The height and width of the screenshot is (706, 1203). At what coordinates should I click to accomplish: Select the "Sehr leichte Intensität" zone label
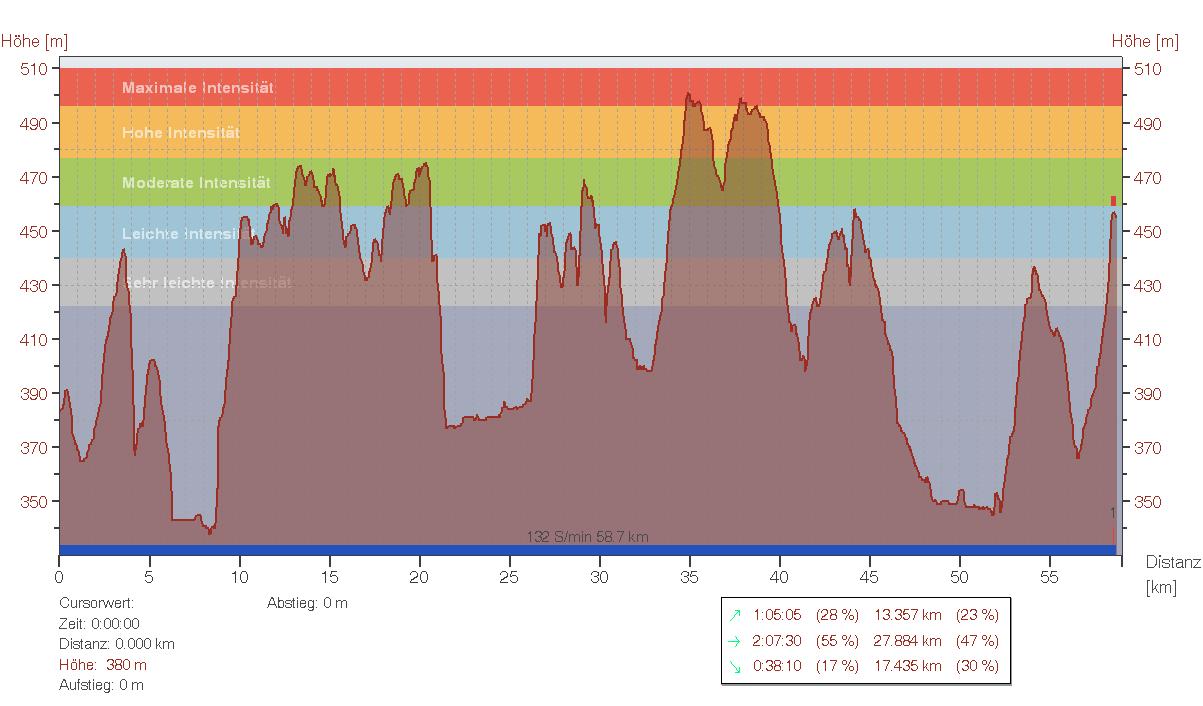coord(207,284)
